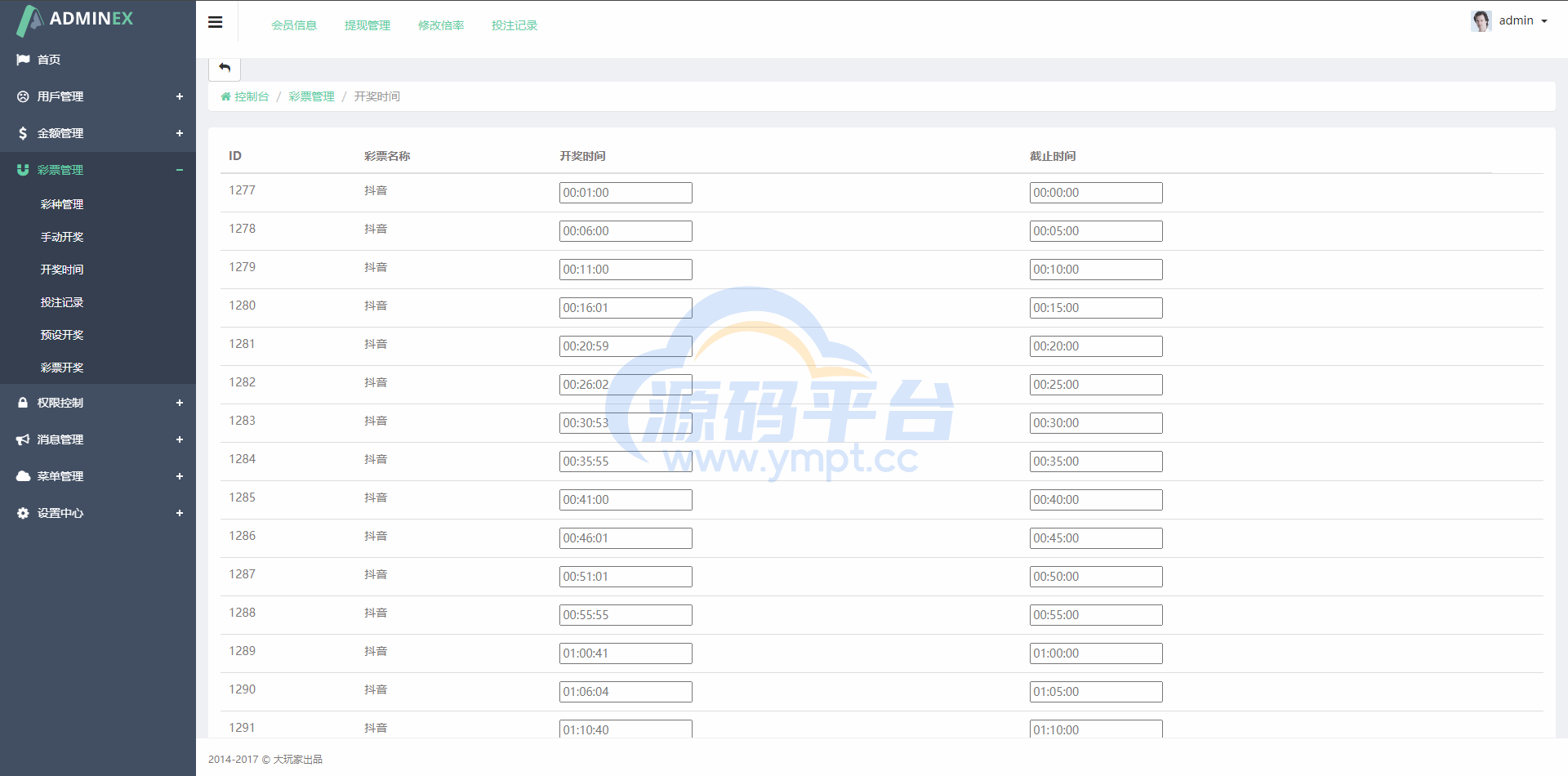Click the admin username label
Screen dimensions: 1568x776
1516,20
